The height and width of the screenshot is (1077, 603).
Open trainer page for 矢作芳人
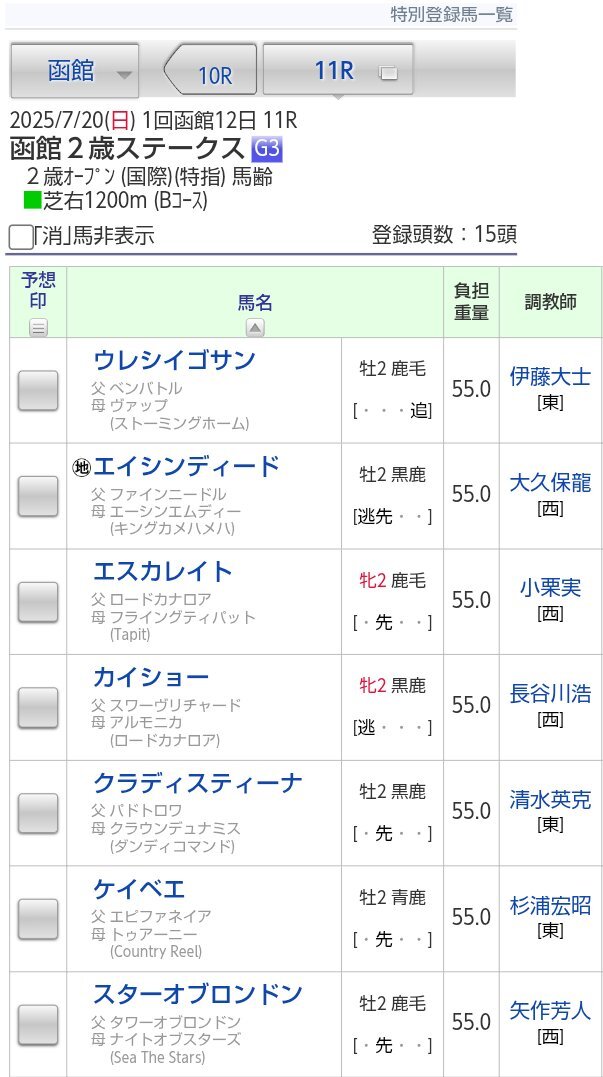point(550,1010)
